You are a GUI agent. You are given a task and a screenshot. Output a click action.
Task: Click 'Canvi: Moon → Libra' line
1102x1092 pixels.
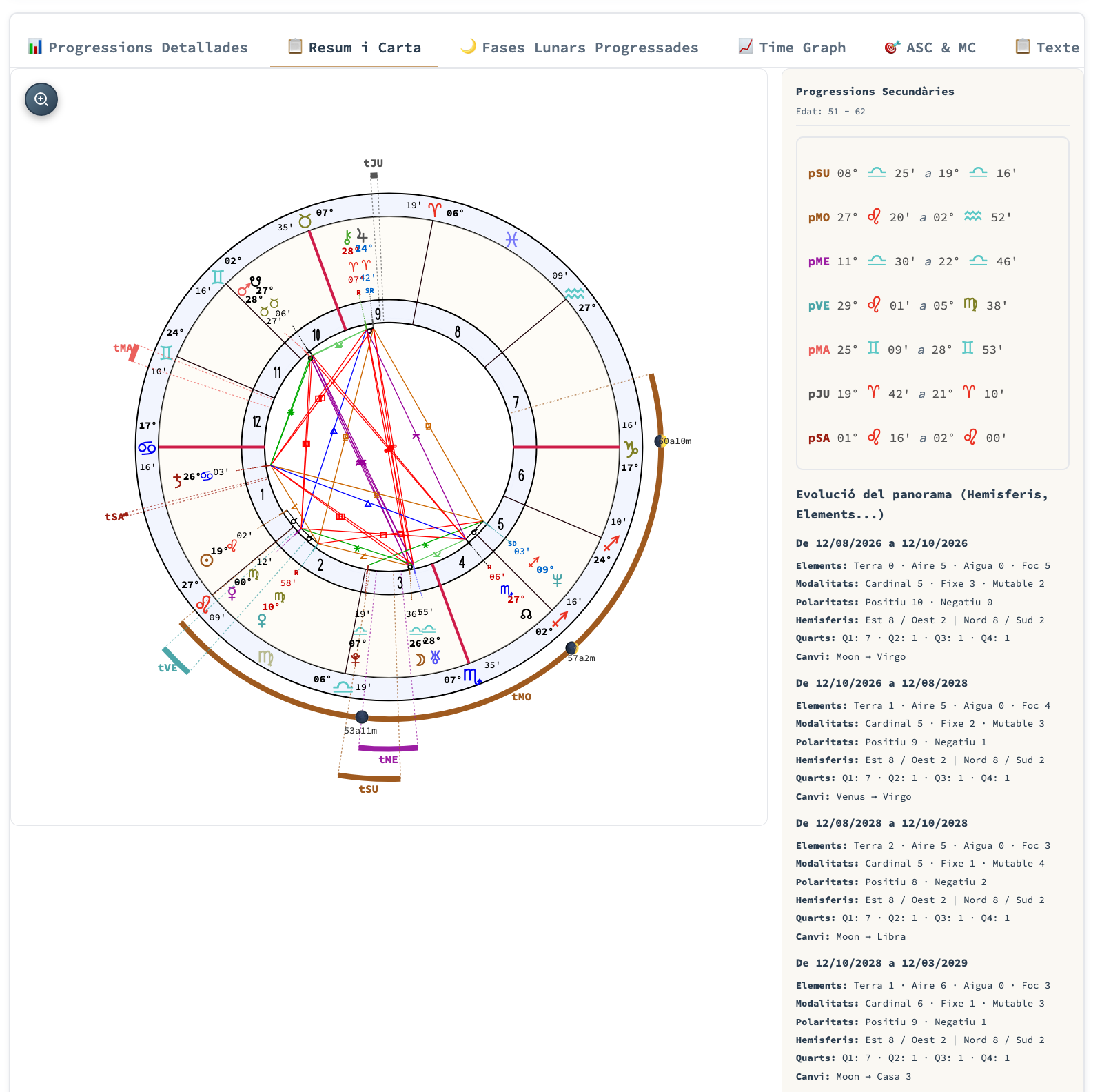pos(850,937)
